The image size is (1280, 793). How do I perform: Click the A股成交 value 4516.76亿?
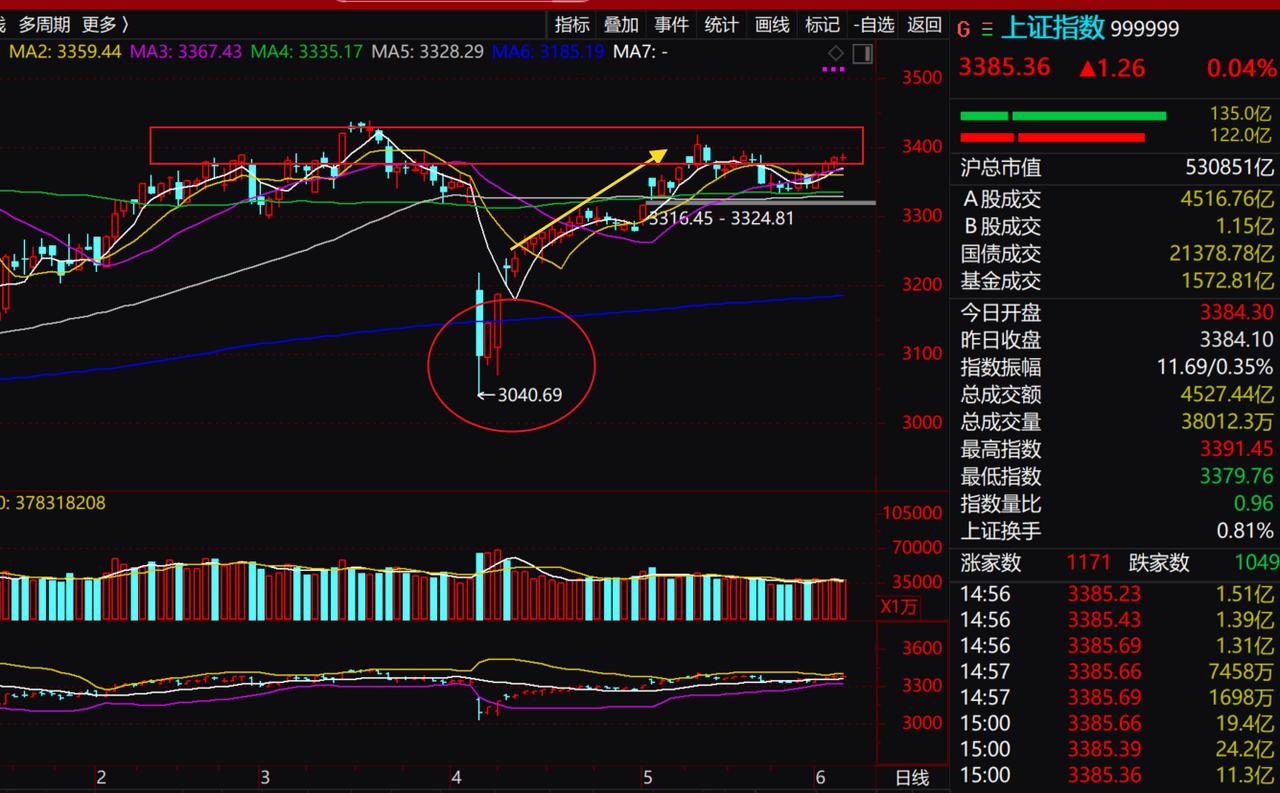tap(1226, 199)
